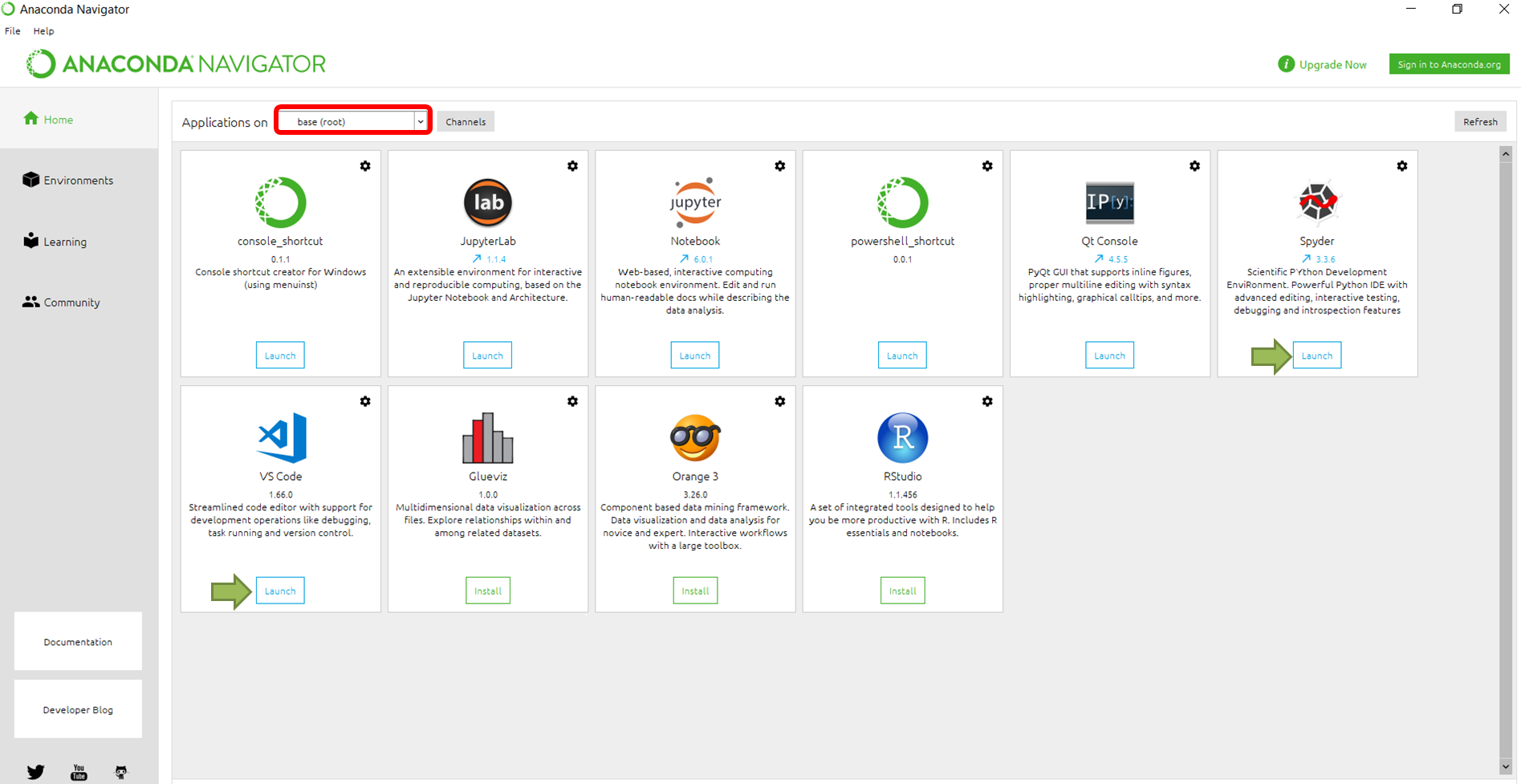Click the applications panel vertical scrollbar

click(1506, 460)
